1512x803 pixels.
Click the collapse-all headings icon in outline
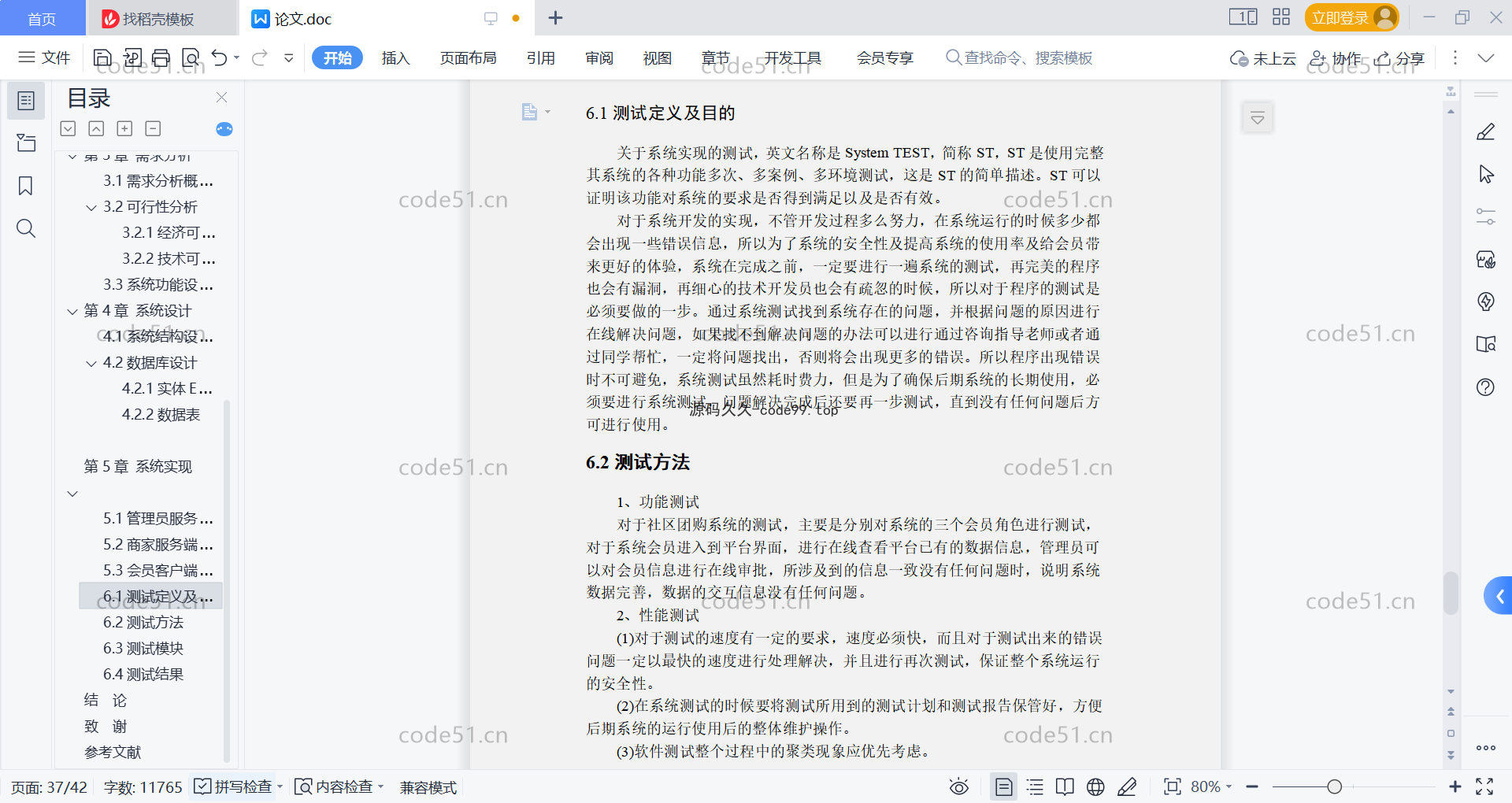(96, 128)
